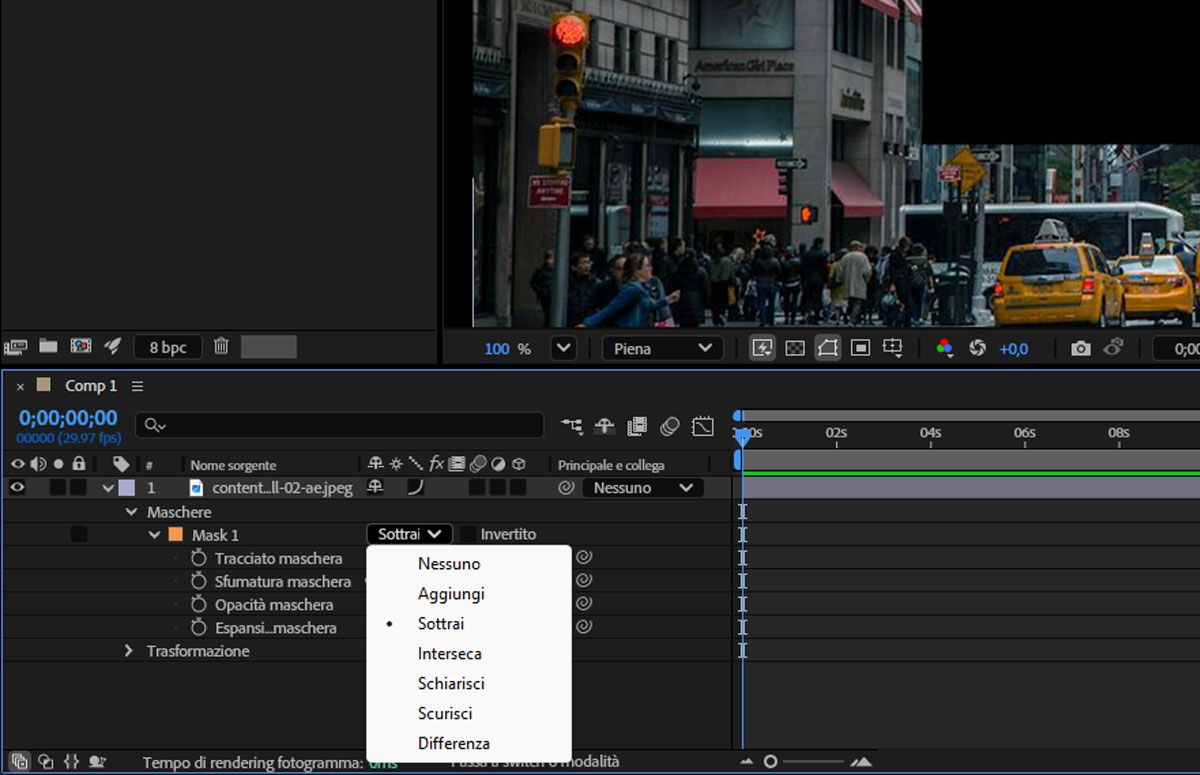Click the trash icon in Project panel
Screen dimensions: 1200x775
[x=221, y=346]
